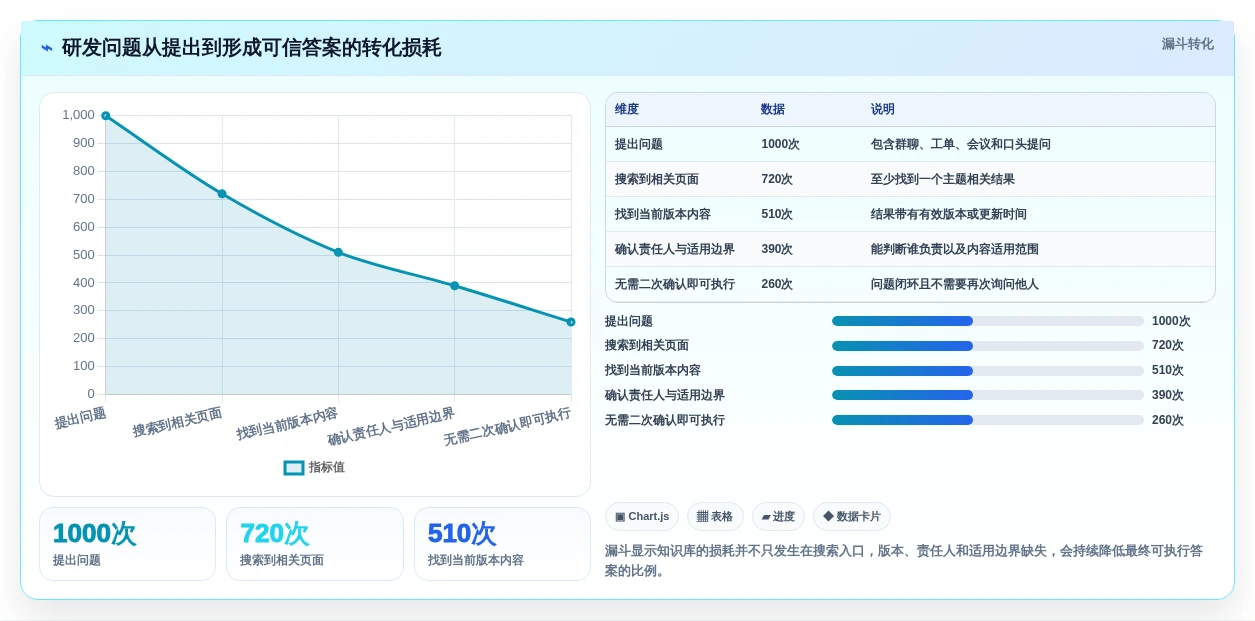Click the 510次 table value
This screenshot has height=621, width=1255.
(x=777, y=214)
